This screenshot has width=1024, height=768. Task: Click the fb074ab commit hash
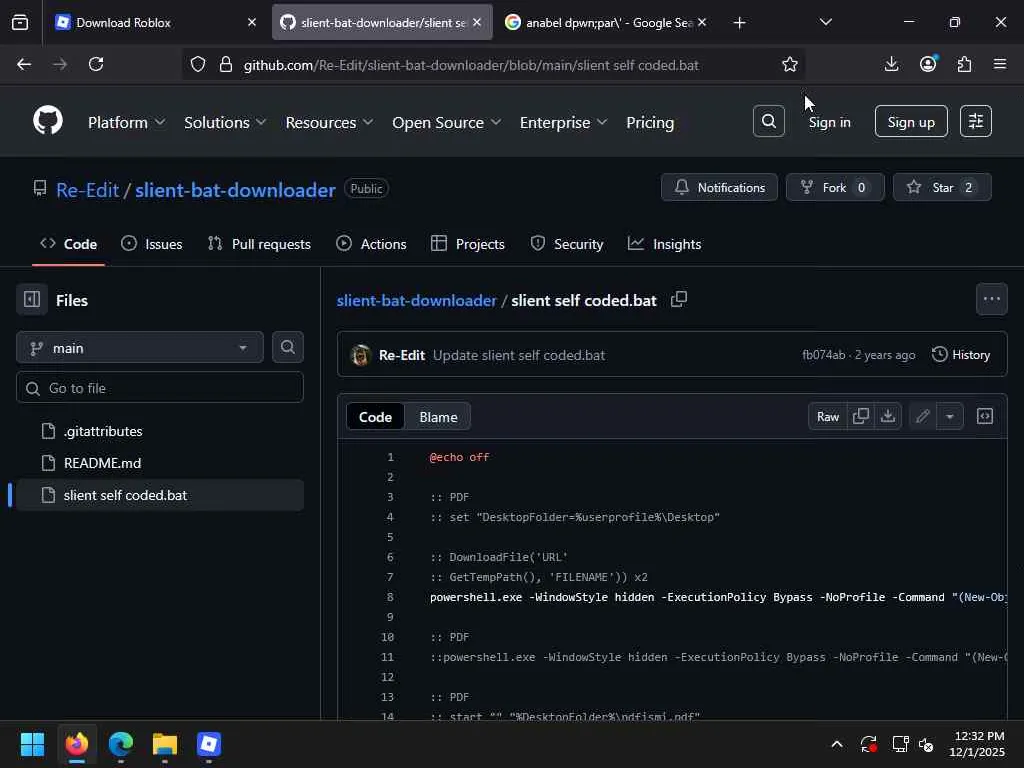click(824, 355)
